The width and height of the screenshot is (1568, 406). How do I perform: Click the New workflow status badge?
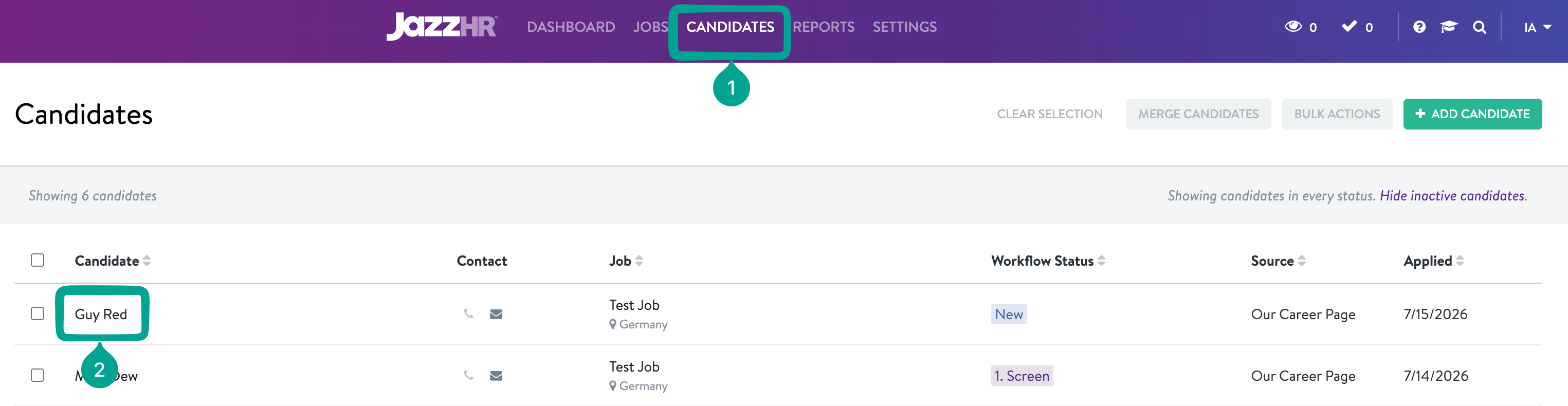(1009, 314)
